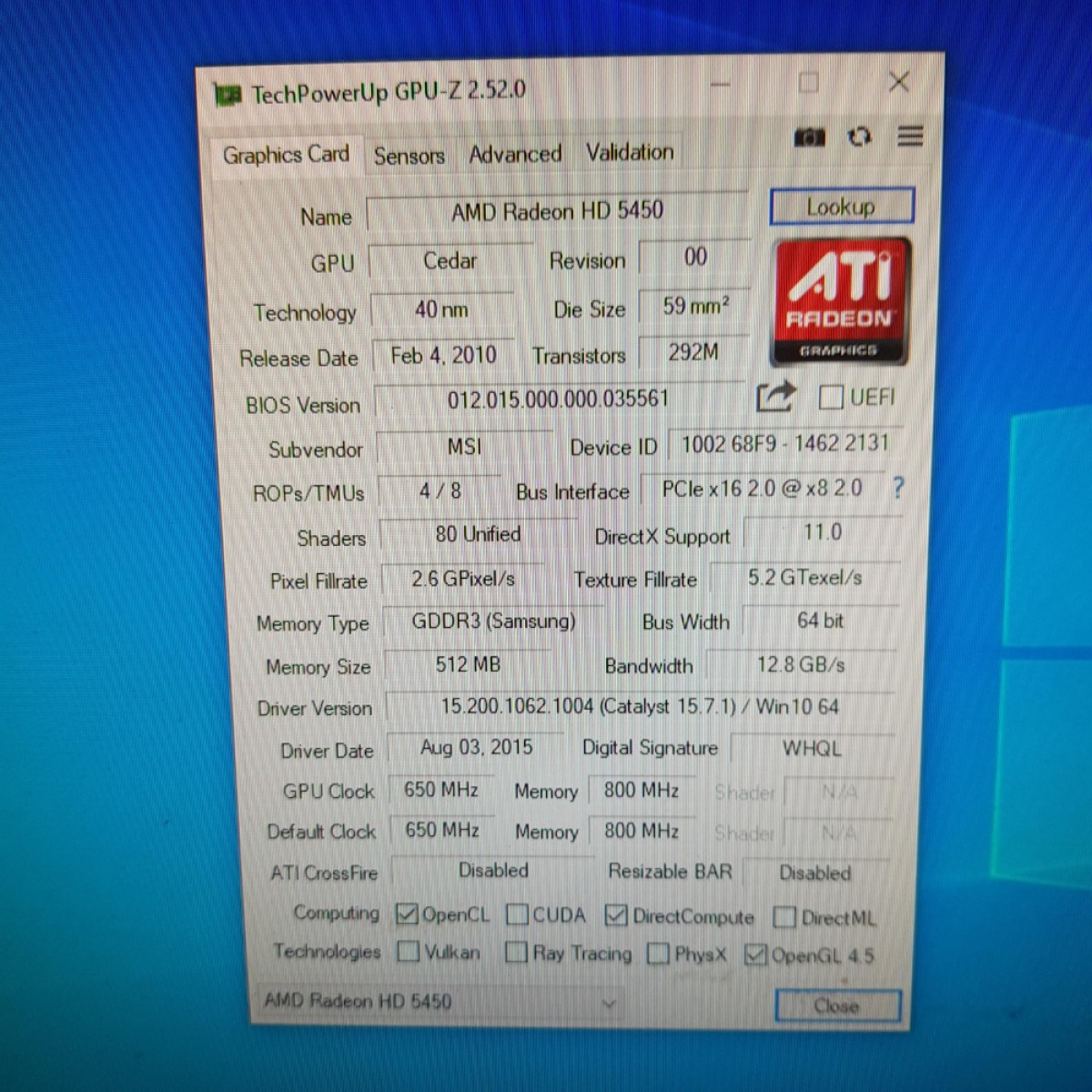The image size is (1092, 1092).
Task: Toggle the PhysX checkbox
Action: click(658, 954)
